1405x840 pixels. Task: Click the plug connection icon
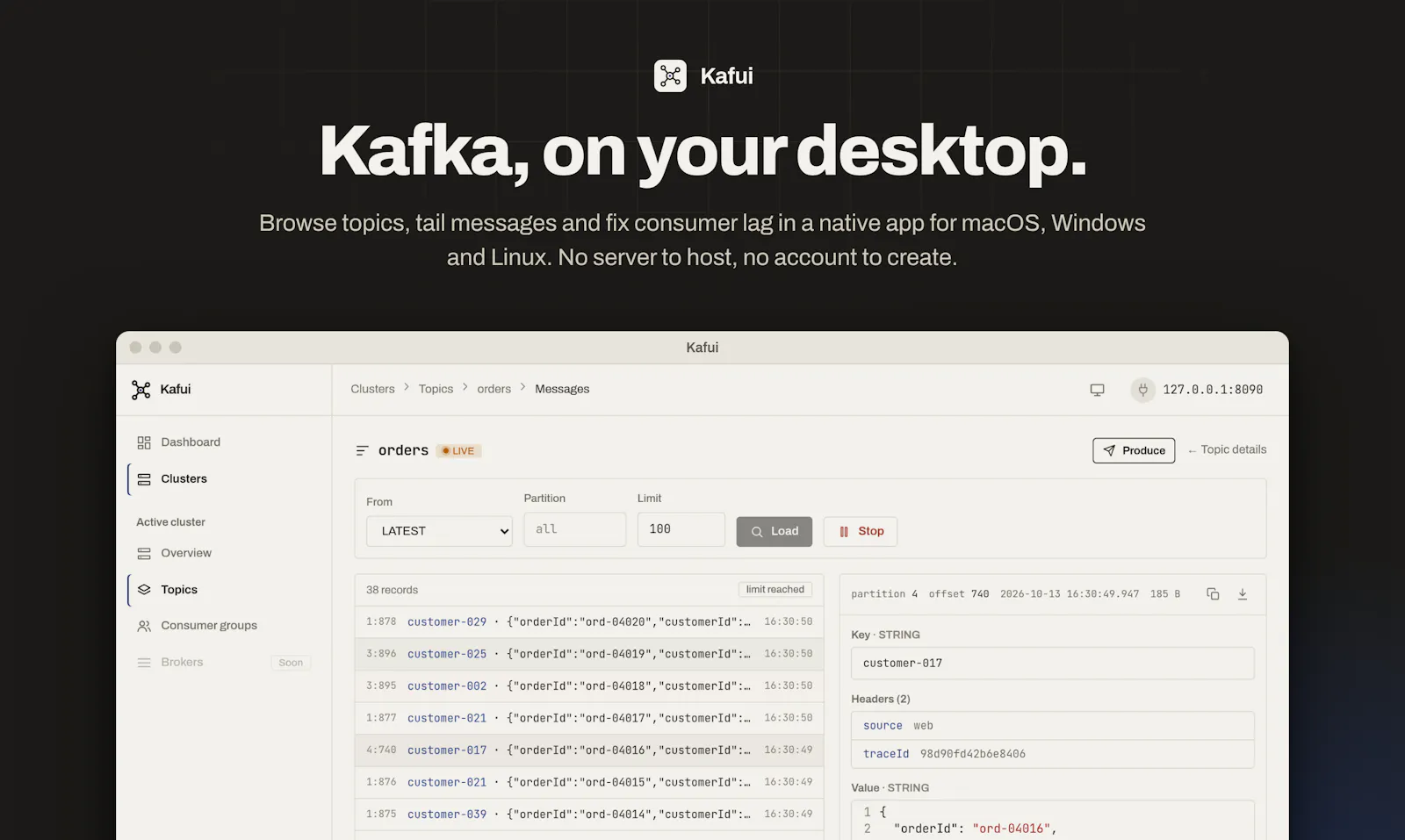1142,390
